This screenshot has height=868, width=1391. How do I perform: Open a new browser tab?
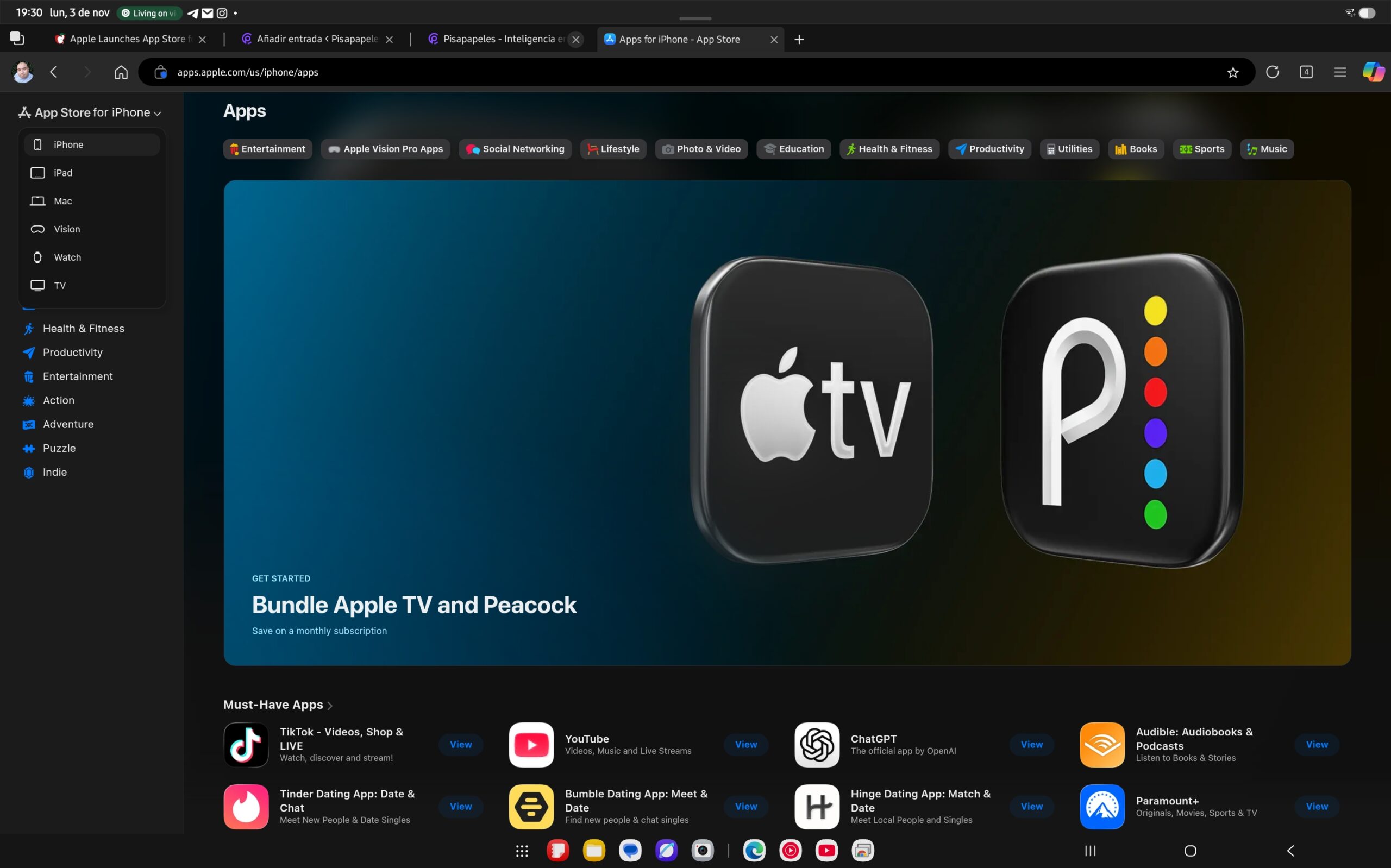(799, 39)
